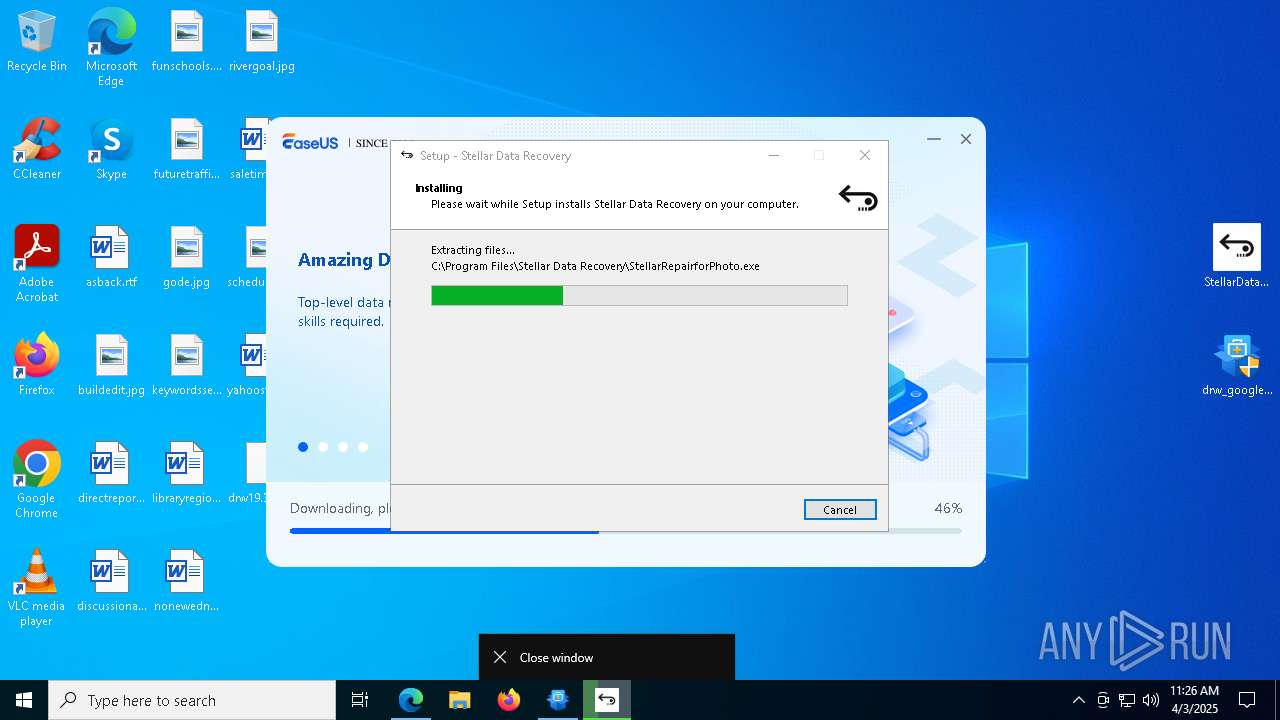
Task: Click the taskbar search box
Action: (x=192, y=700)
